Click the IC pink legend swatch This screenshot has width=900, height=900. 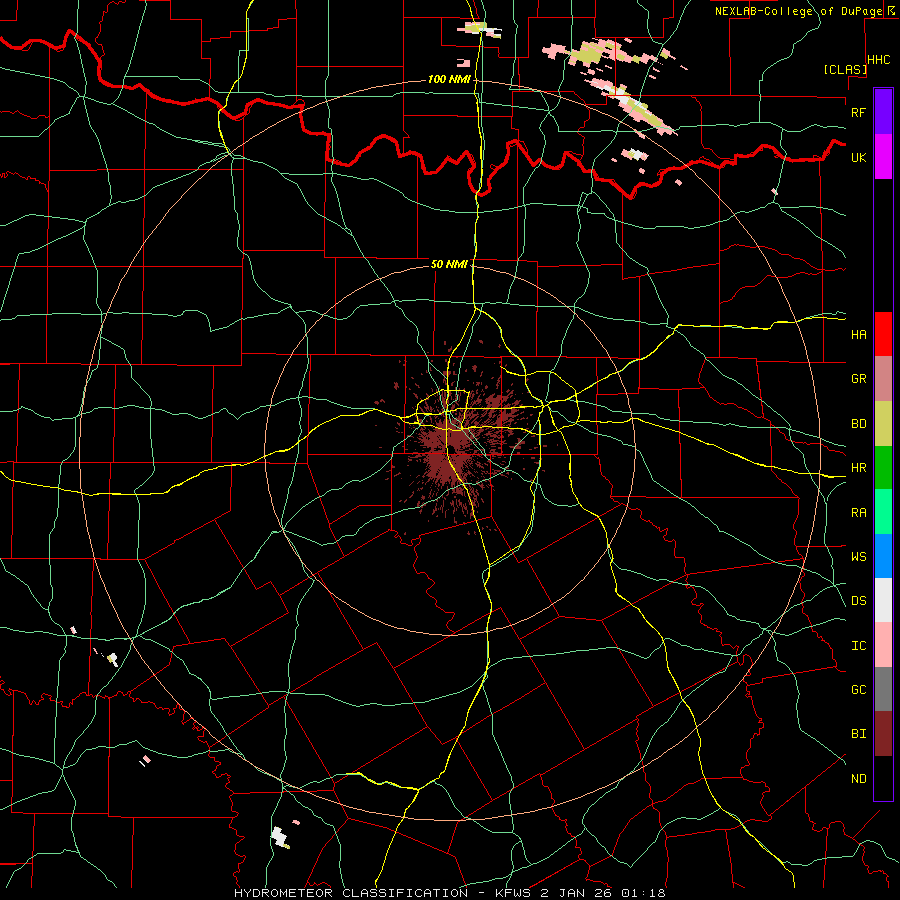coord(883,645)
